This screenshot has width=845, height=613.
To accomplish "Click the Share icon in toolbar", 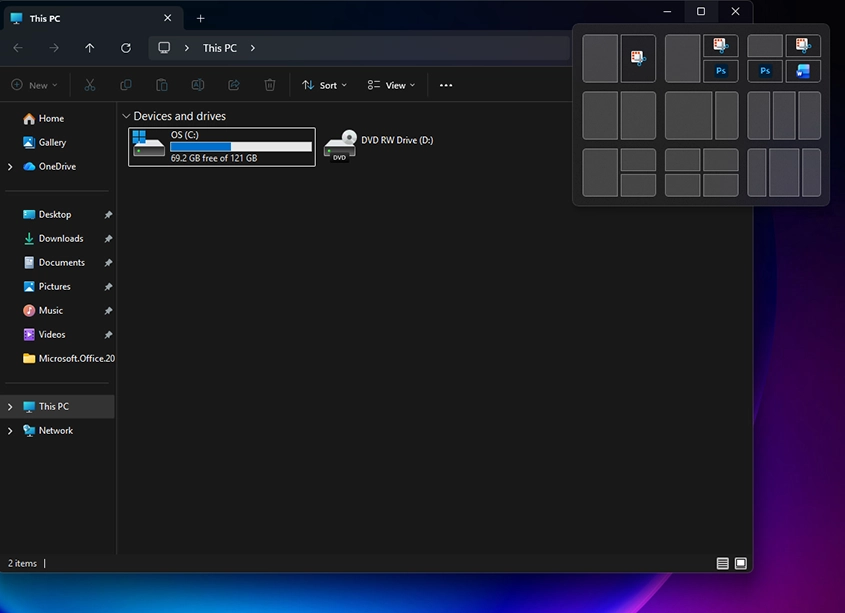I will [x=234, y=85].
